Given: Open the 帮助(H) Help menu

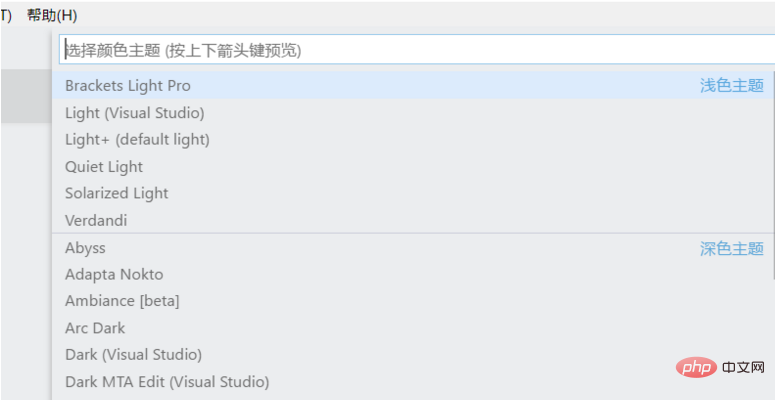Looking at the screenshot, I should coord(52,15).
